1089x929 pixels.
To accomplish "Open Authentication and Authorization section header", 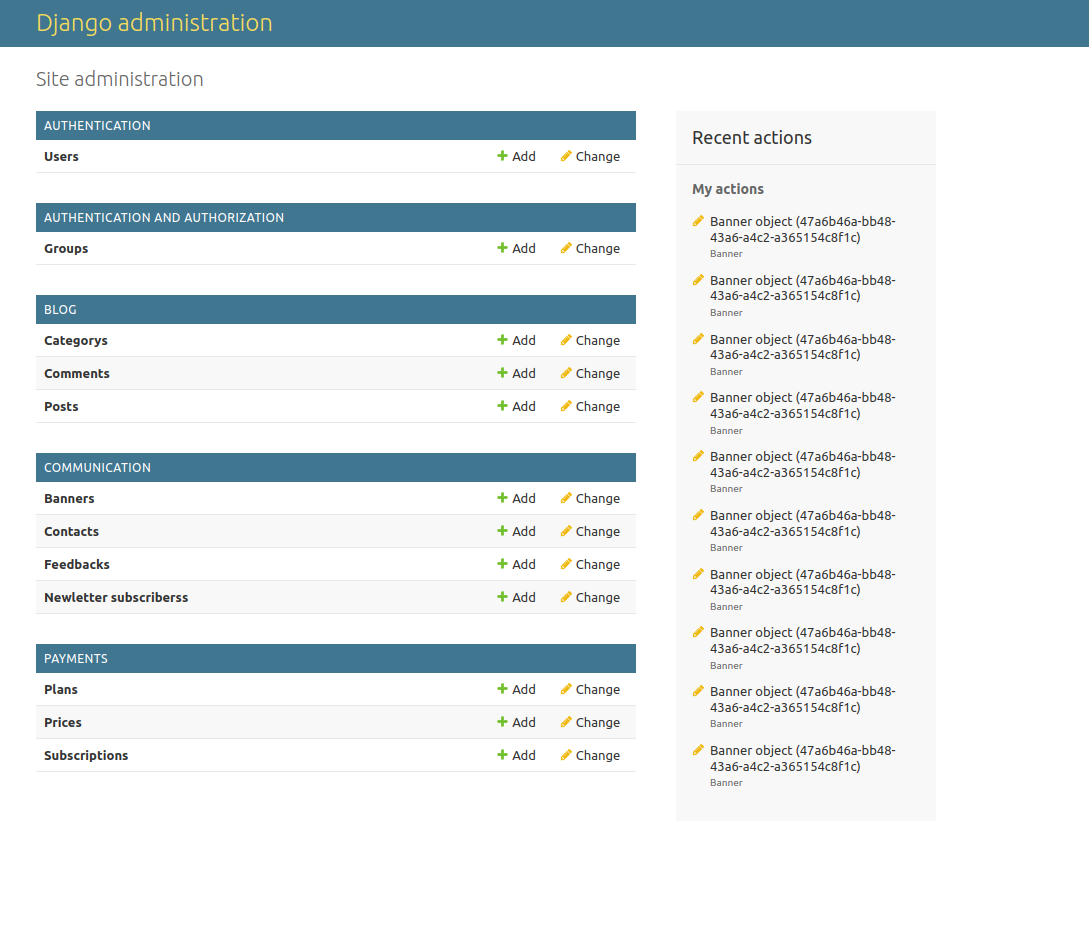I will click(x=164, y=218).
